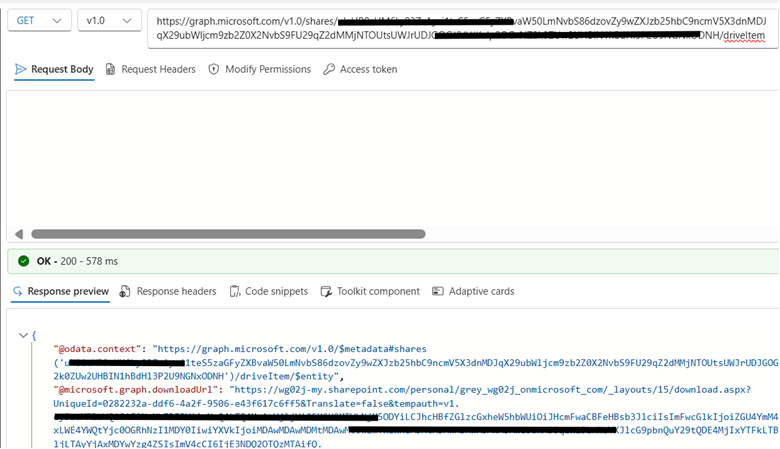This screenshot has width=780, height=449.
Task: Click the scroll-left arrow in request body
Action: tap(19, 234)
